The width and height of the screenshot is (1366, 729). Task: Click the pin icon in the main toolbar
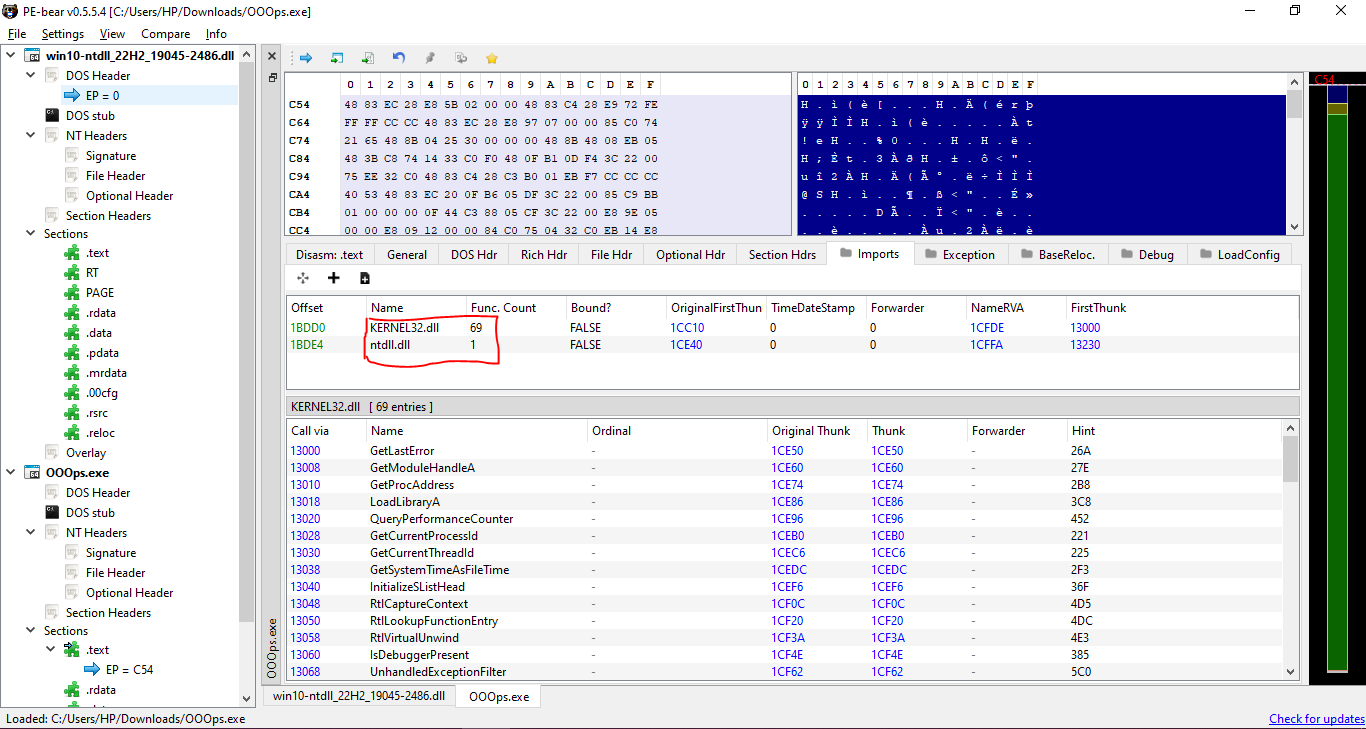point(430,58)
